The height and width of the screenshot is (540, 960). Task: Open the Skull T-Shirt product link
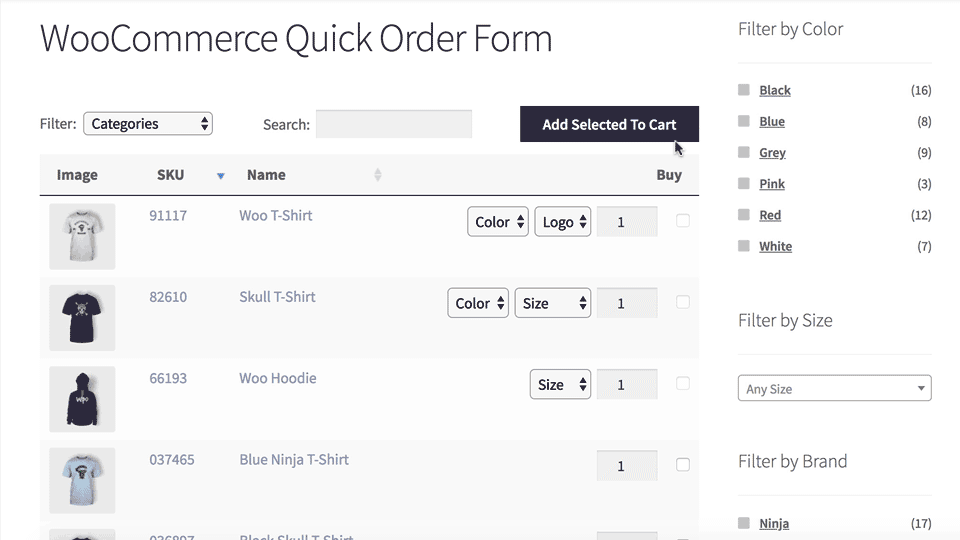pyautogui.click(x=277, y=297)
